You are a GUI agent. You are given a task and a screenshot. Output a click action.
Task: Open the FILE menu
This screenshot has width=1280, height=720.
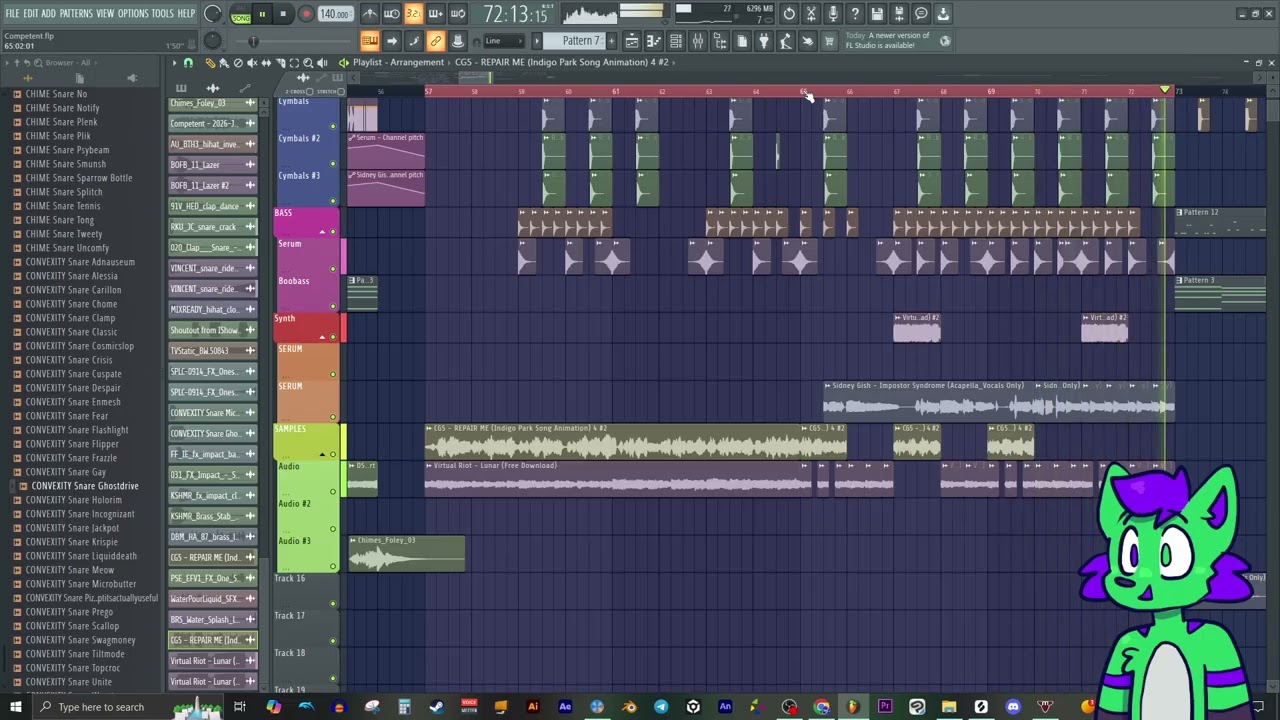[x=12, y=14]
